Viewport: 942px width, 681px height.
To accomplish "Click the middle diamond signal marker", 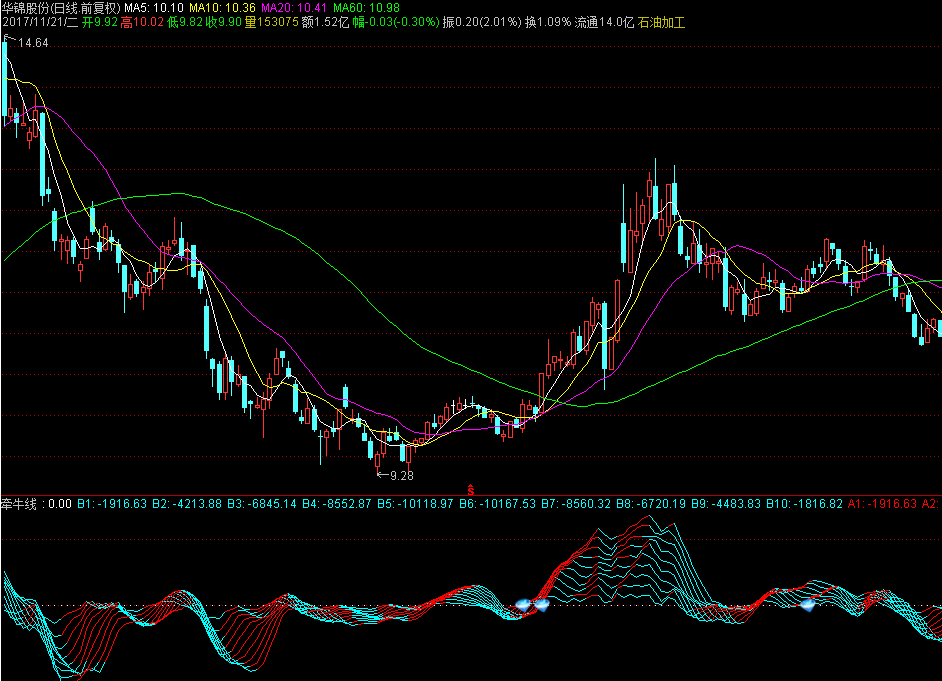I will click(541, 605).
